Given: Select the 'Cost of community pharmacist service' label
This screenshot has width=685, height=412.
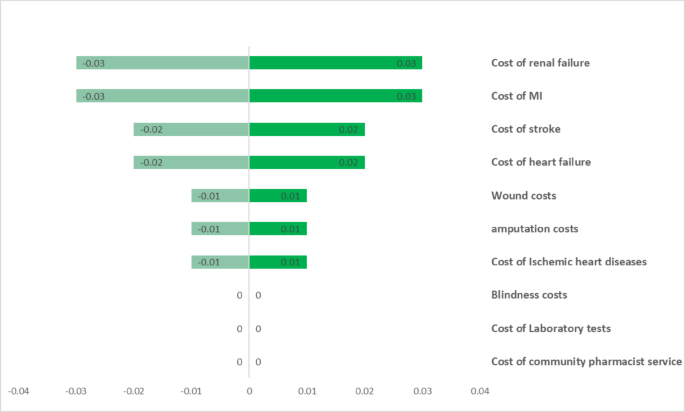Looking at the screenshot, I should tap(586, 362).
